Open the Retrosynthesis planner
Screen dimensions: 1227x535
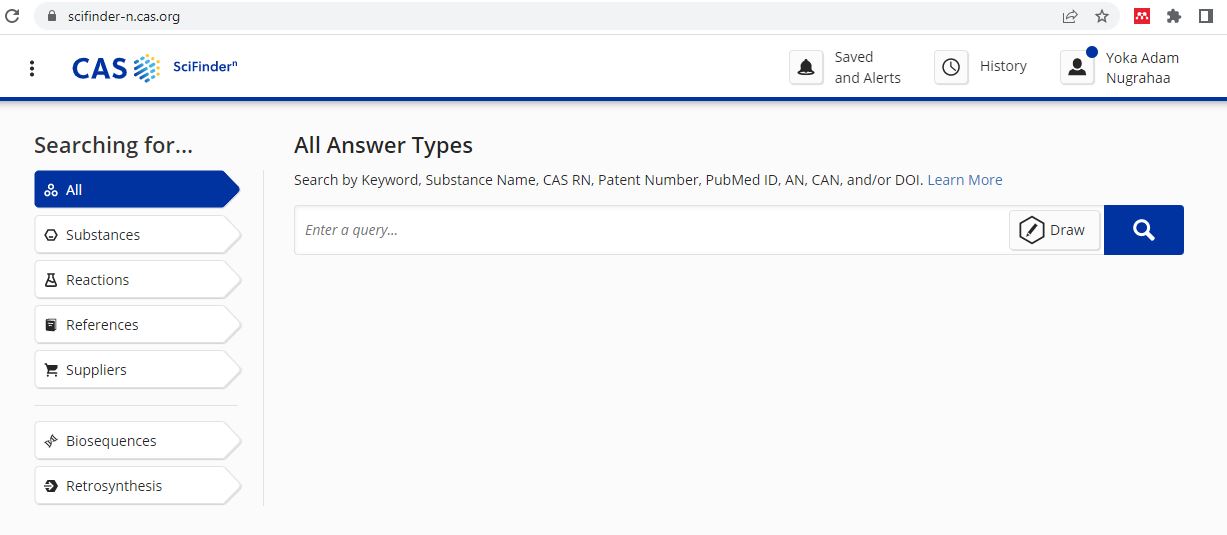[x=137, y=486]
